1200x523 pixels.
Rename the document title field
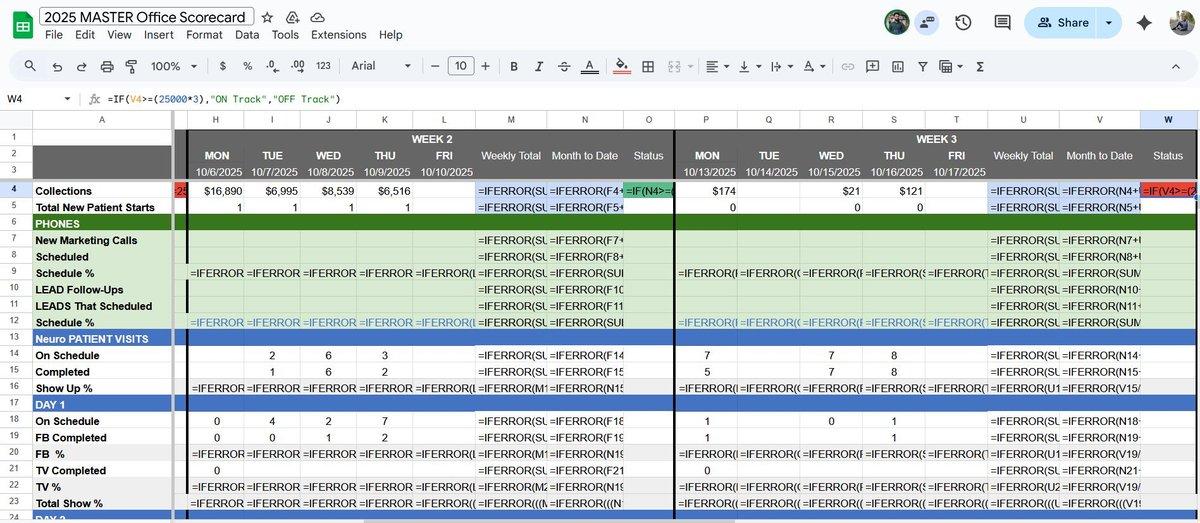pyautogui.click(x=146, y=17)
